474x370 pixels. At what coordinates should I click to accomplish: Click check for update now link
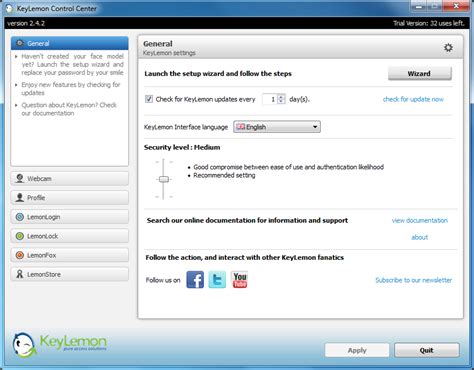coord(413,99)
